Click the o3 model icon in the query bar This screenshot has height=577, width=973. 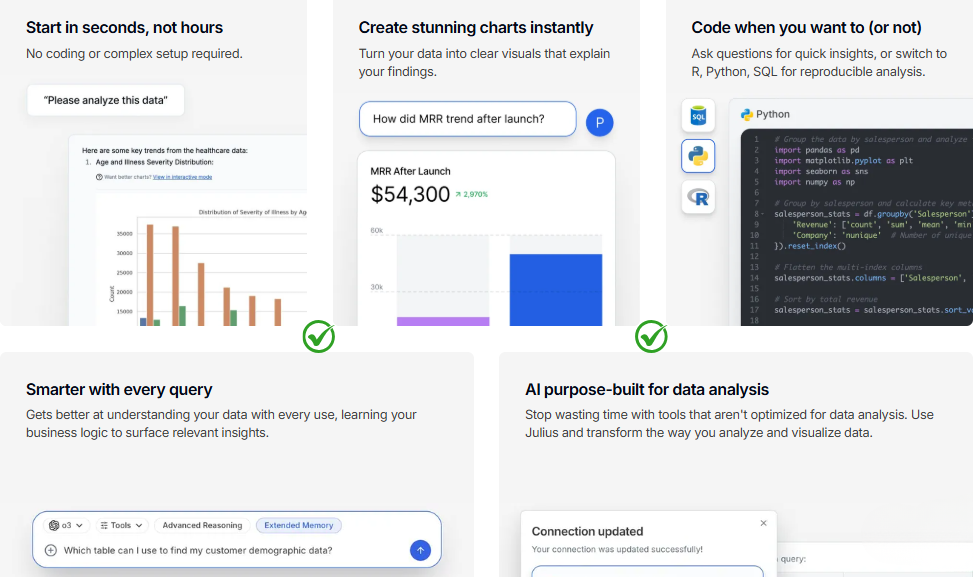pyautogui.click(x=56, y=524)
